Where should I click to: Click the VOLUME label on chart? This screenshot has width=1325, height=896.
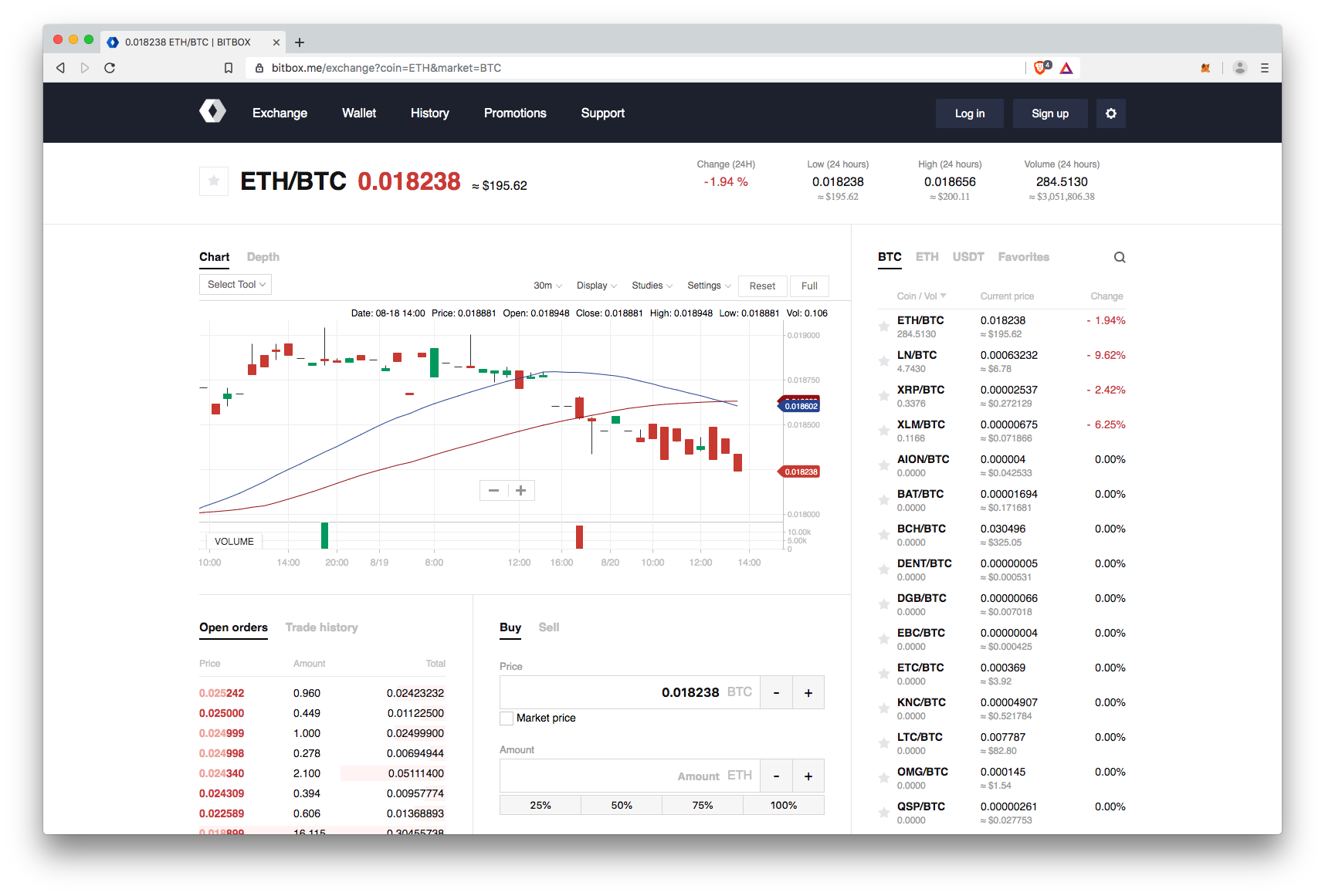(234, 542)
